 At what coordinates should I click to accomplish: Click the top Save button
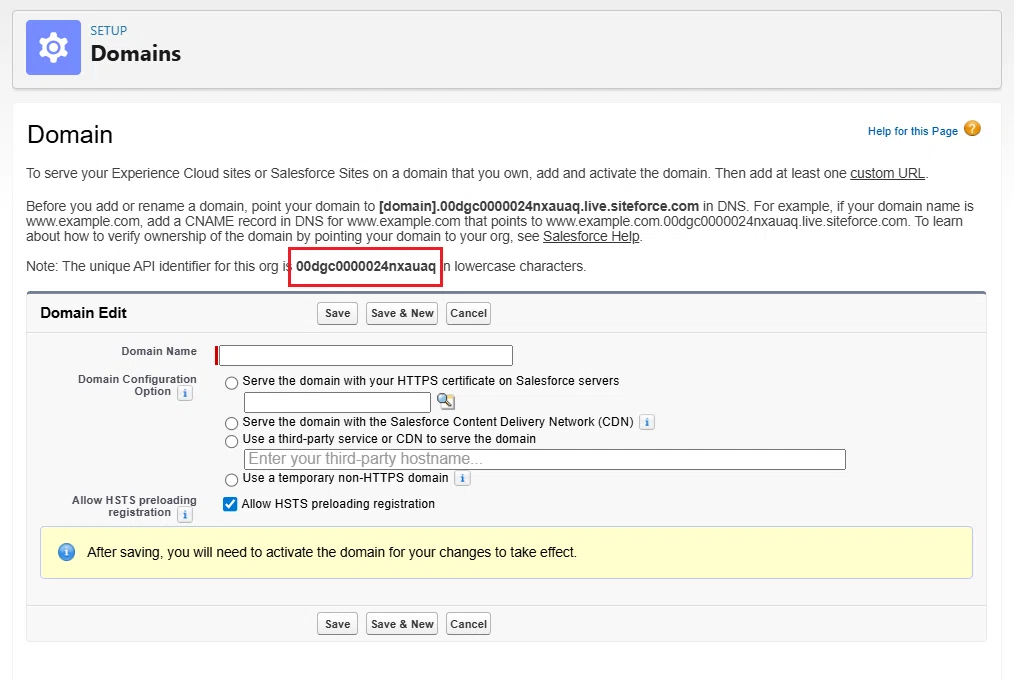(338, 313)
